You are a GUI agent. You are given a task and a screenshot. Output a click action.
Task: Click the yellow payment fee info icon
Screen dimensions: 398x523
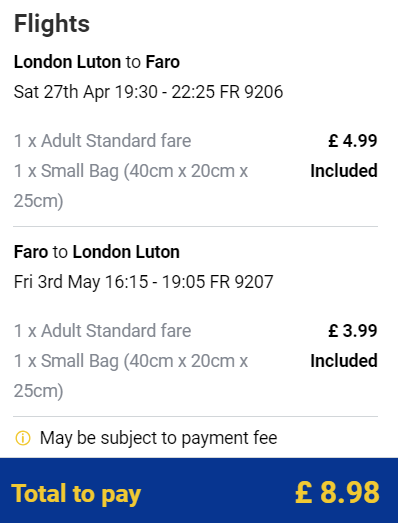coord(23,438)
